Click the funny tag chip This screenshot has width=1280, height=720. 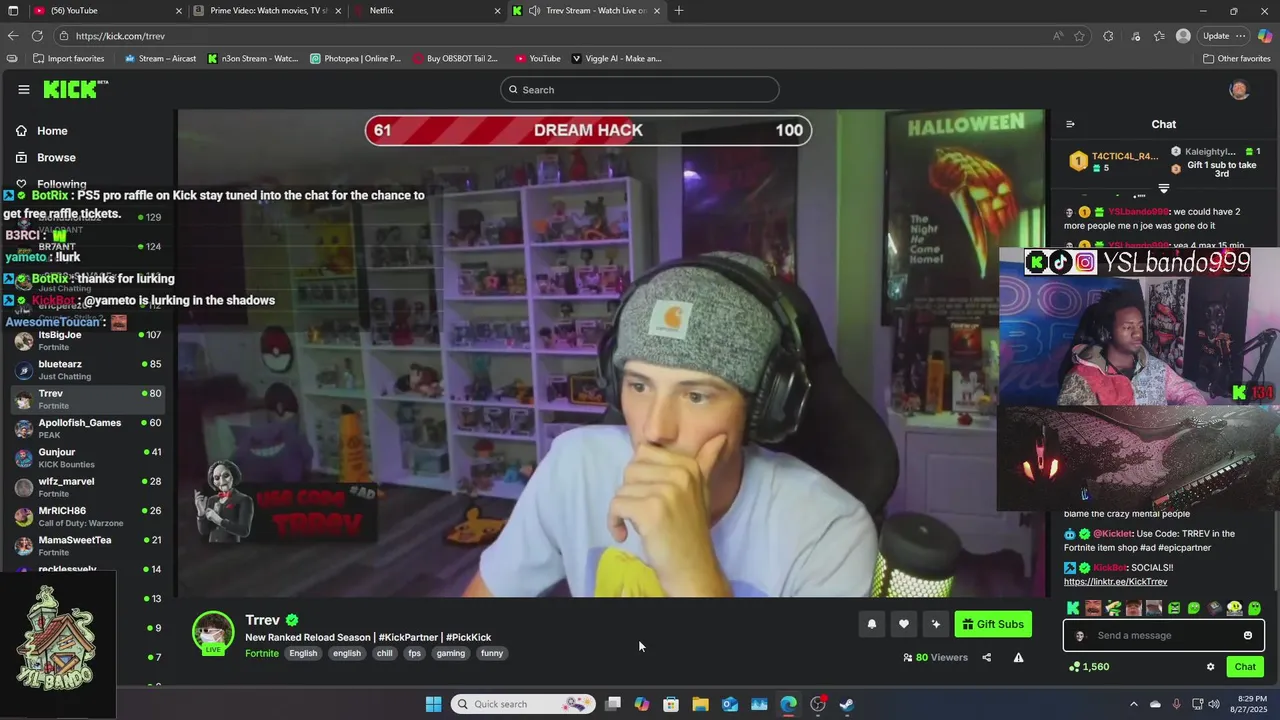[492, 653]
